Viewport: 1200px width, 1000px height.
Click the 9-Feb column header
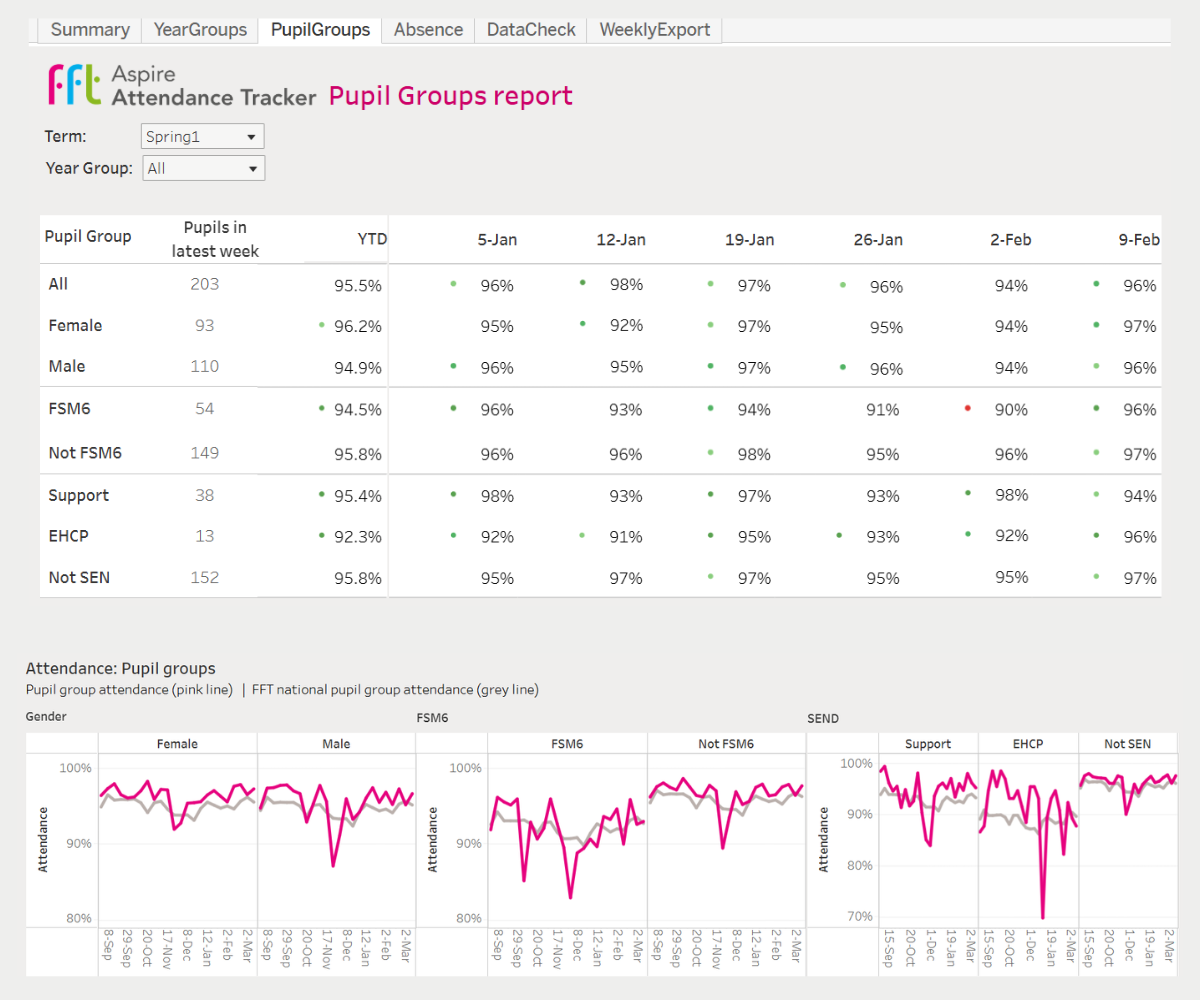(1138, 240)
